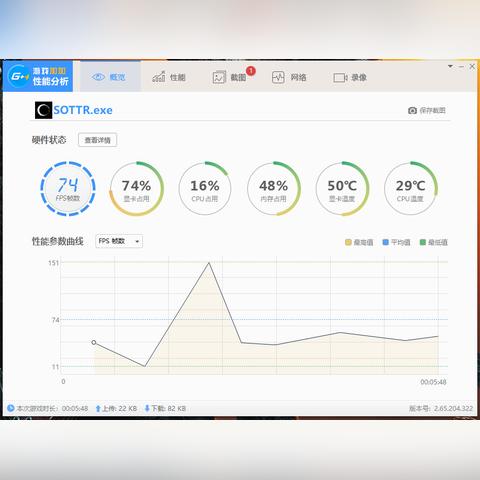Toggle the blue 平均值 legend item
This screenshot has height=480, width=480.
(396, 242)
